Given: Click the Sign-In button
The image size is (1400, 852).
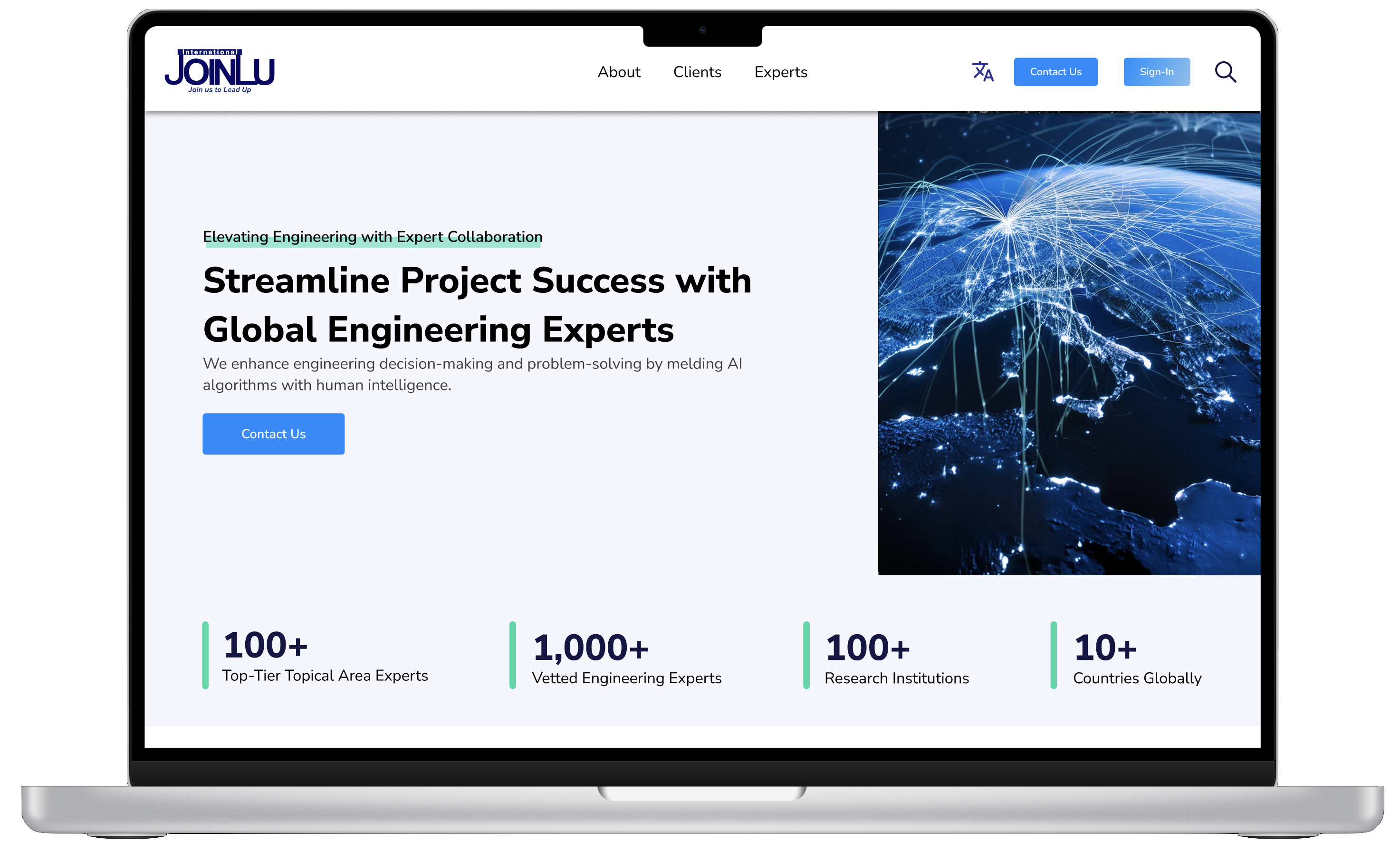Looking at the screenshot, I should click(1156, 72).
